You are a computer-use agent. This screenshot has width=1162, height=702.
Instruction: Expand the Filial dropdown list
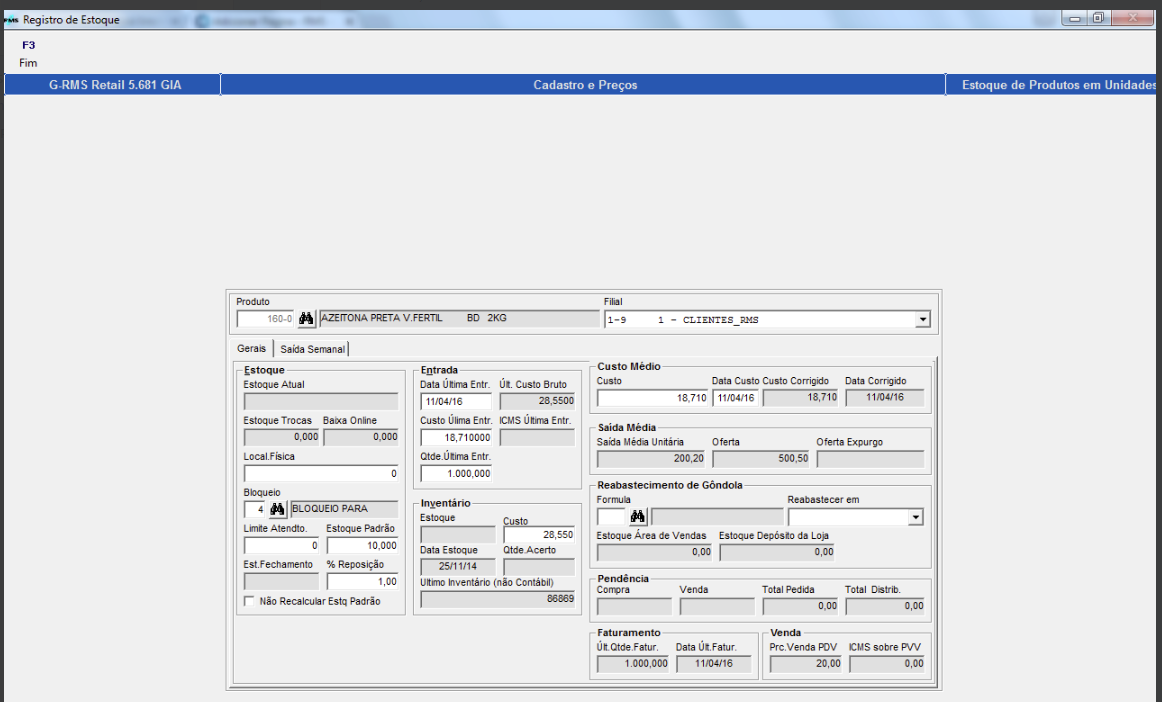tap(923, 319)
